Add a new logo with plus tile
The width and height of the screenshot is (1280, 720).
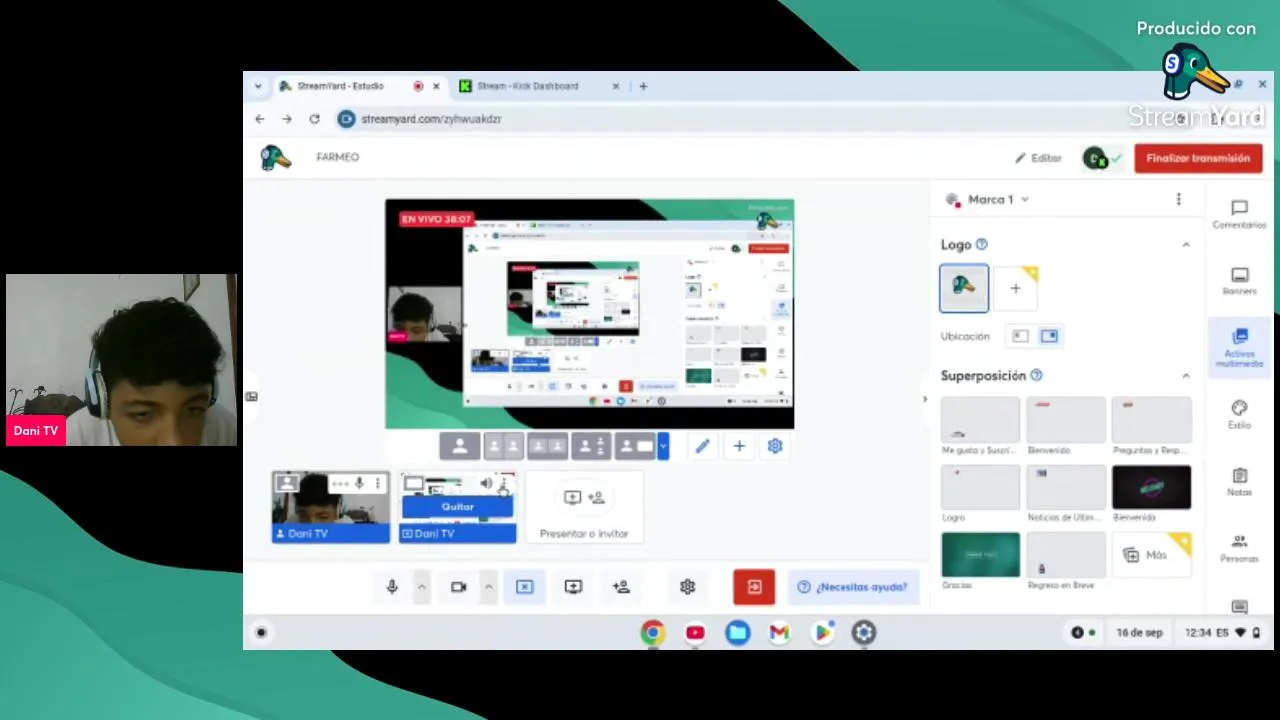click(1015, 288)
